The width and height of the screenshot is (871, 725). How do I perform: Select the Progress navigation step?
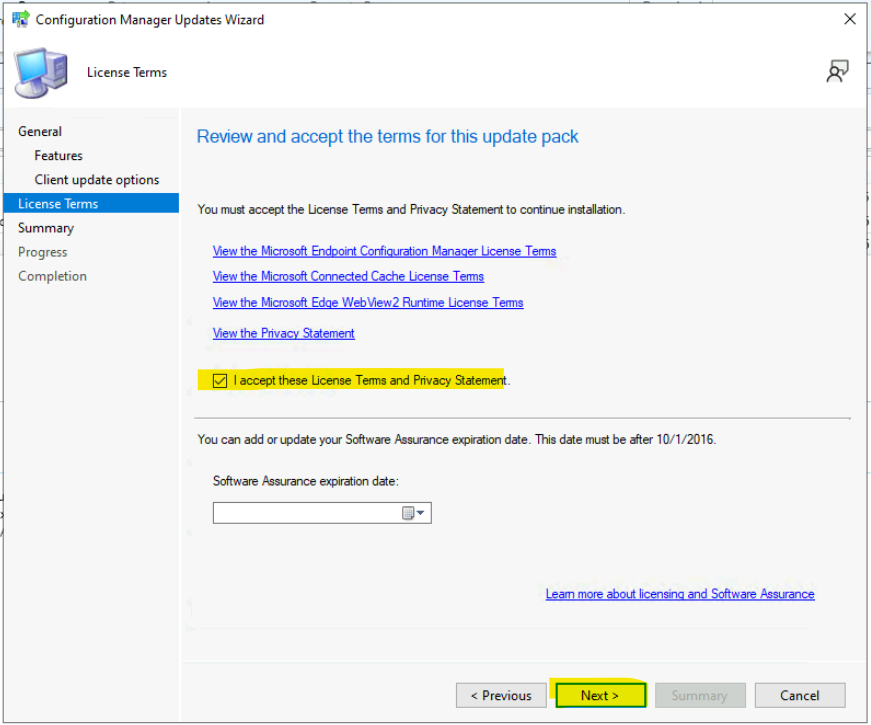coord(42,252)
